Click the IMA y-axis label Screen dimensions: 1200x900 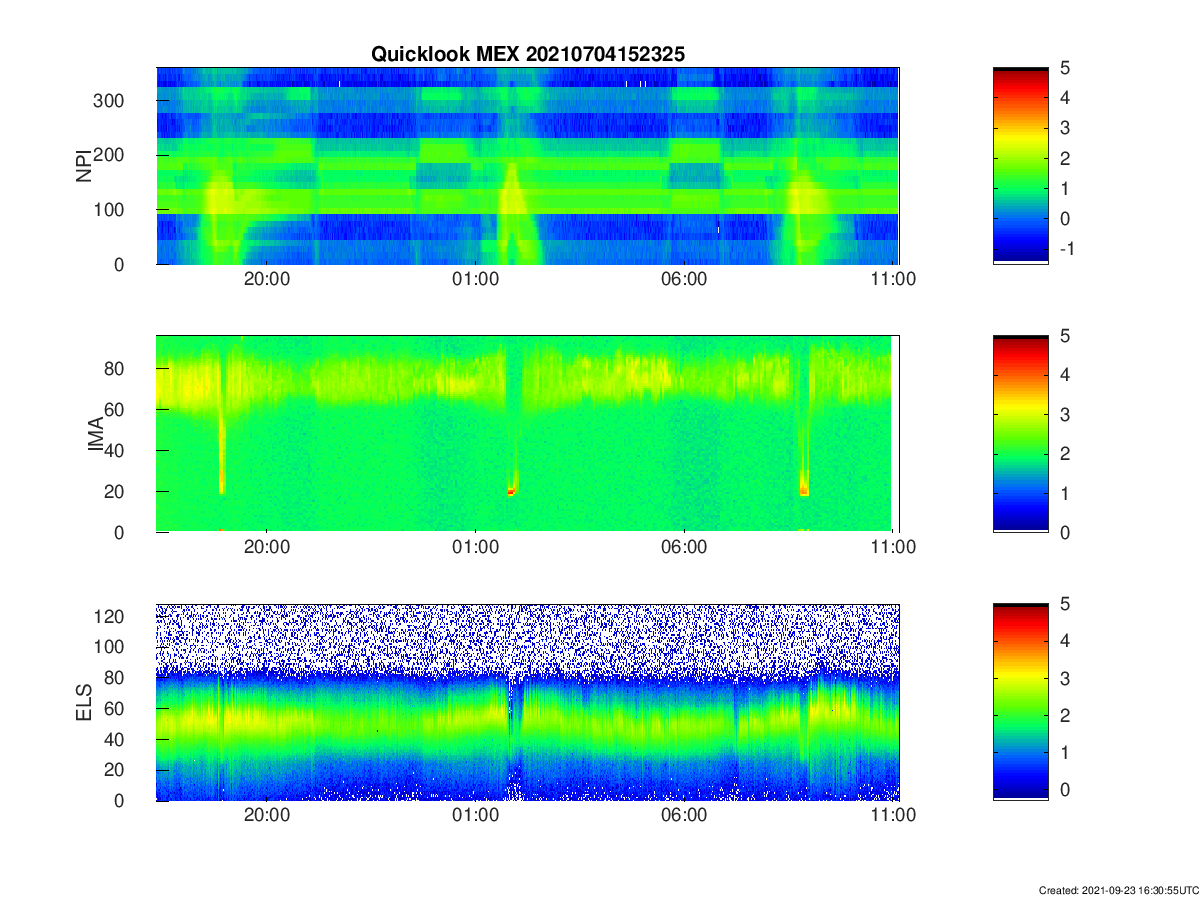[x=97, y=434]
